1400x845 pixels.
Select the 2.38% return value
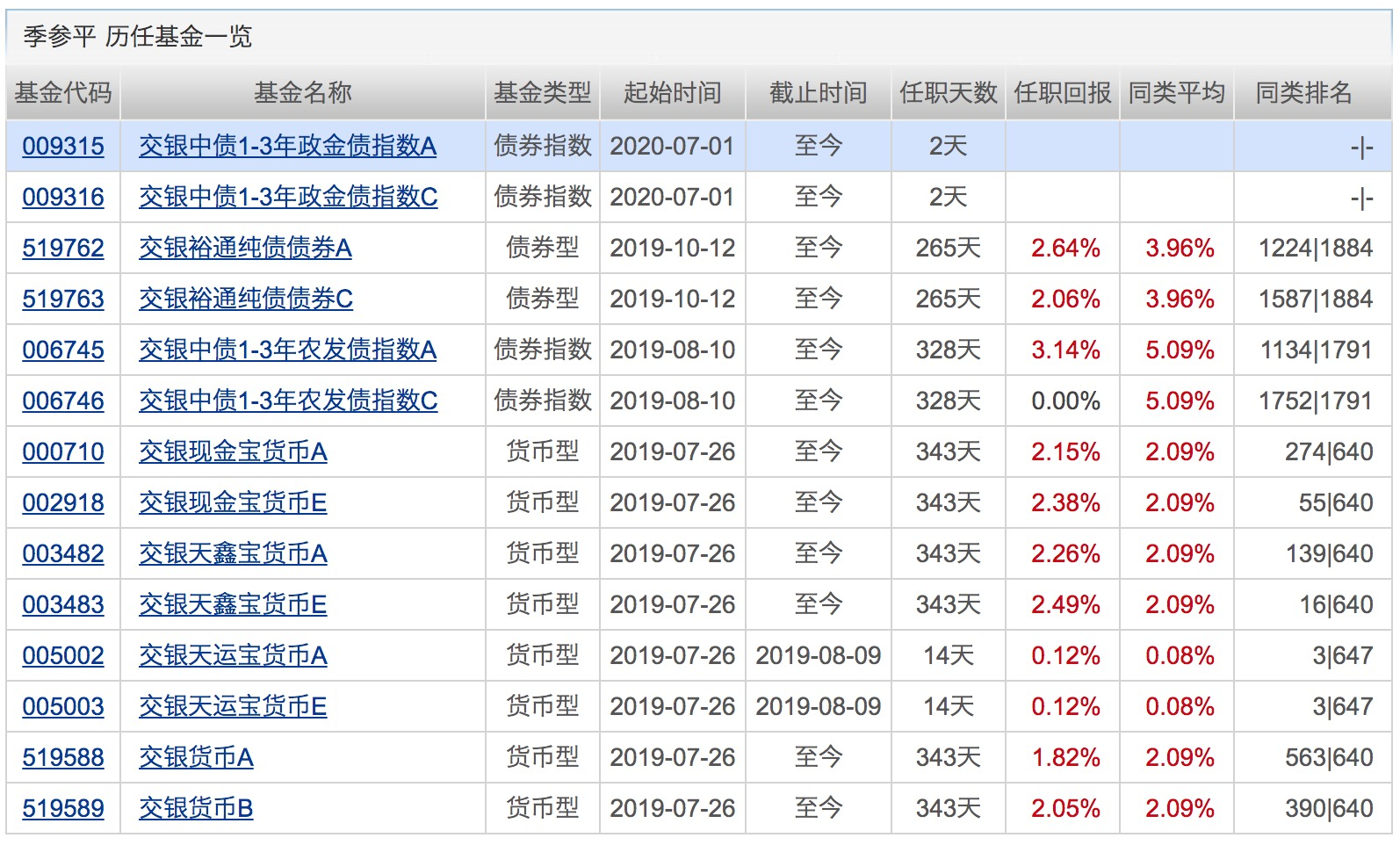coord(1065,502)
